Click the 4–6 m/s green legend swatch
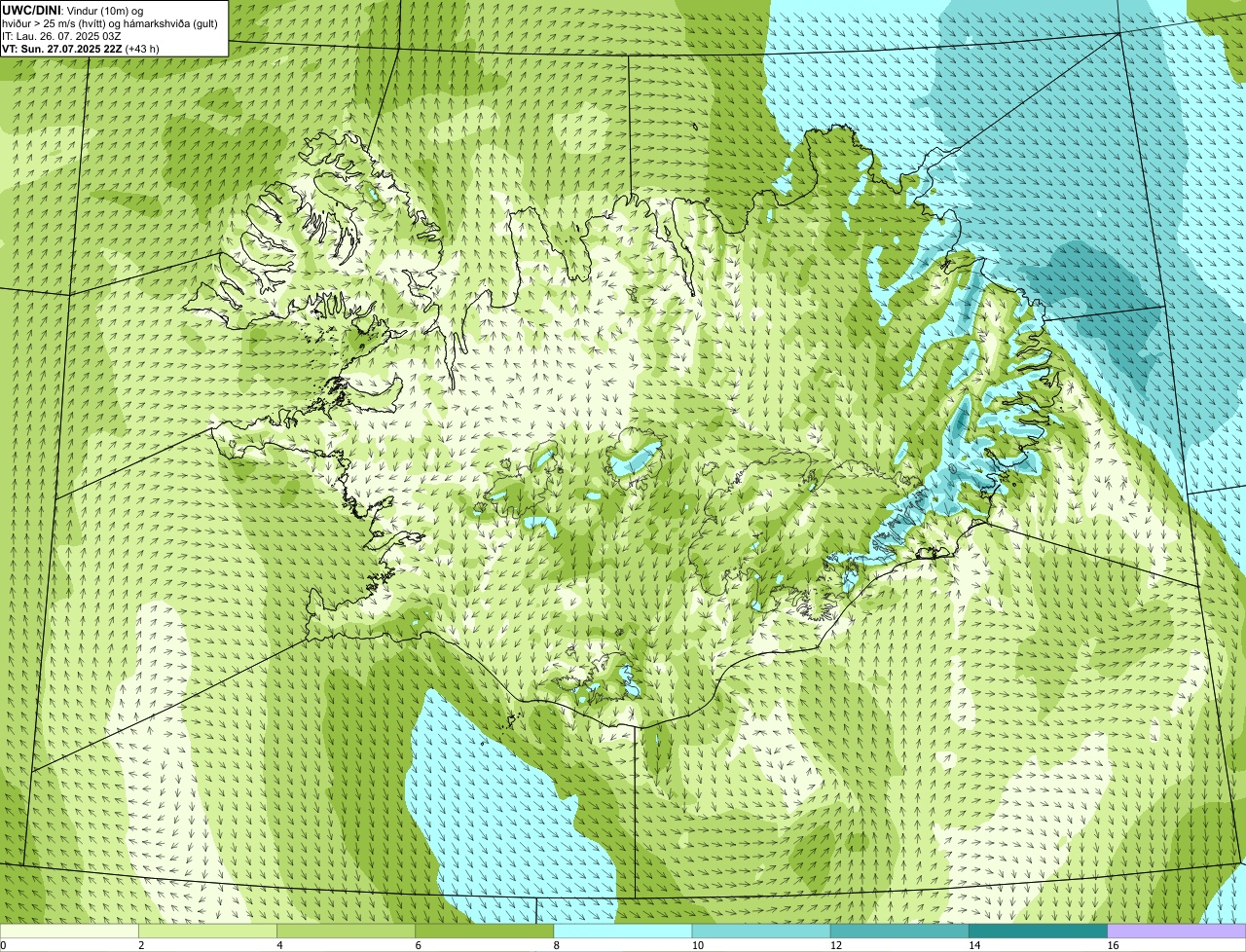Viewport: 1246px width, 952px height. [348, 932]
